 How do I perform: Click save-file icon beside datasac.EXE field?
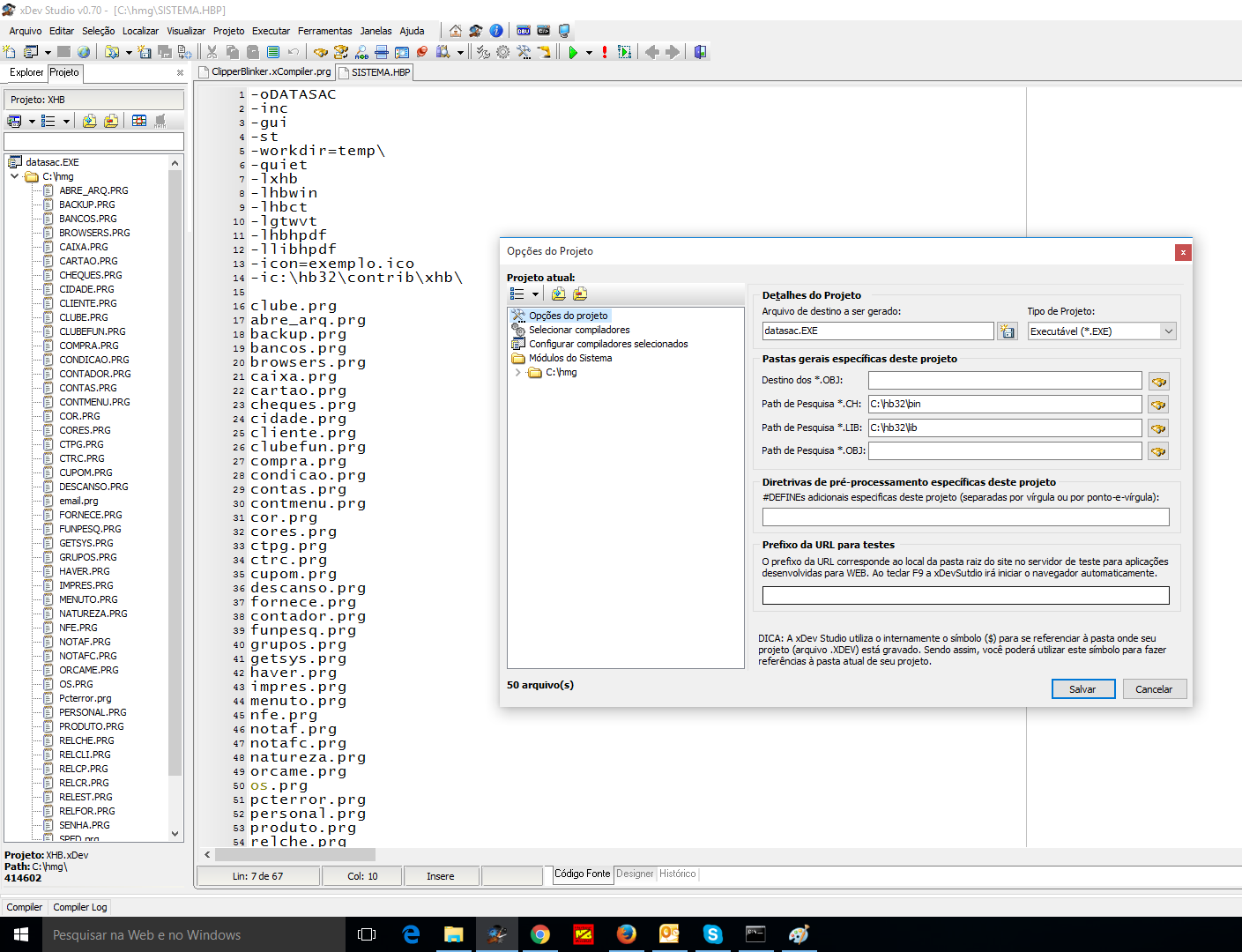[1007, 331]
